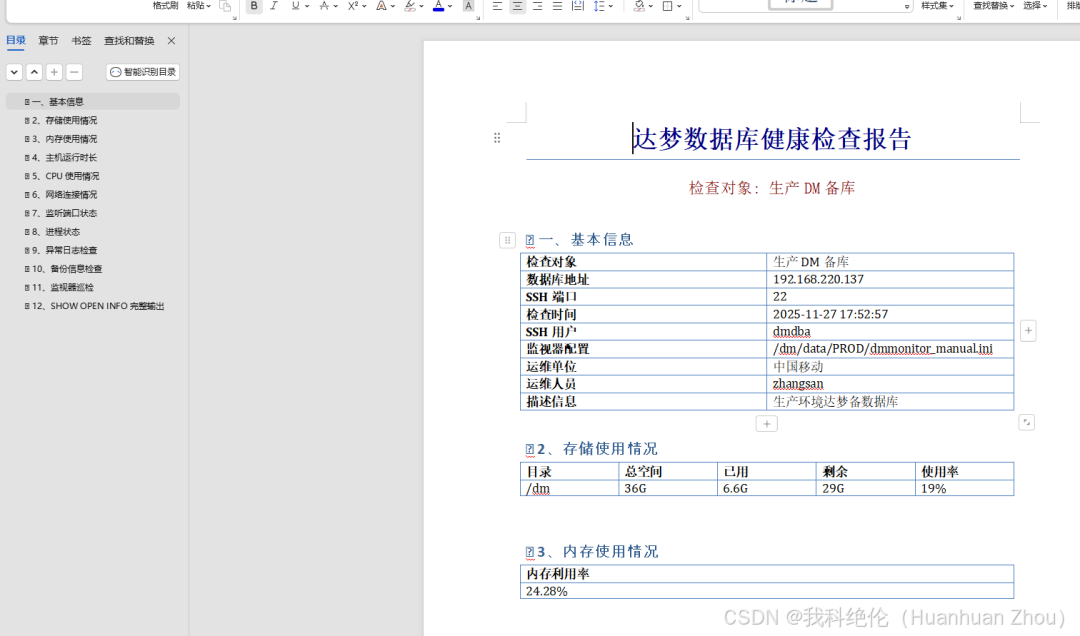The image size is (1080, 636).
Task: Apply underline to the text
Action: point(295,6)
